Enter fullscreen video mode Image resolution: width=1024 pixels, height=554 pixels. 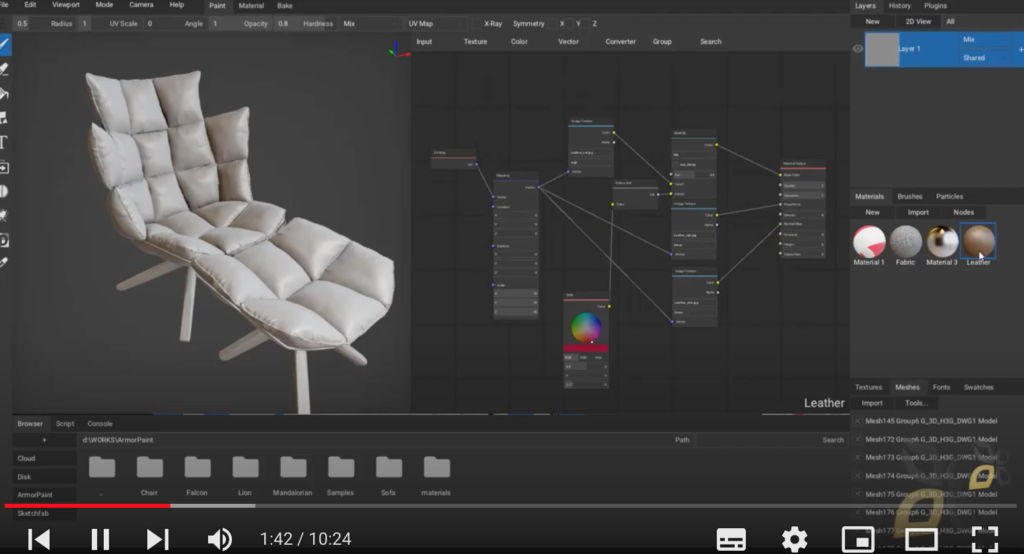coord(984,539)
